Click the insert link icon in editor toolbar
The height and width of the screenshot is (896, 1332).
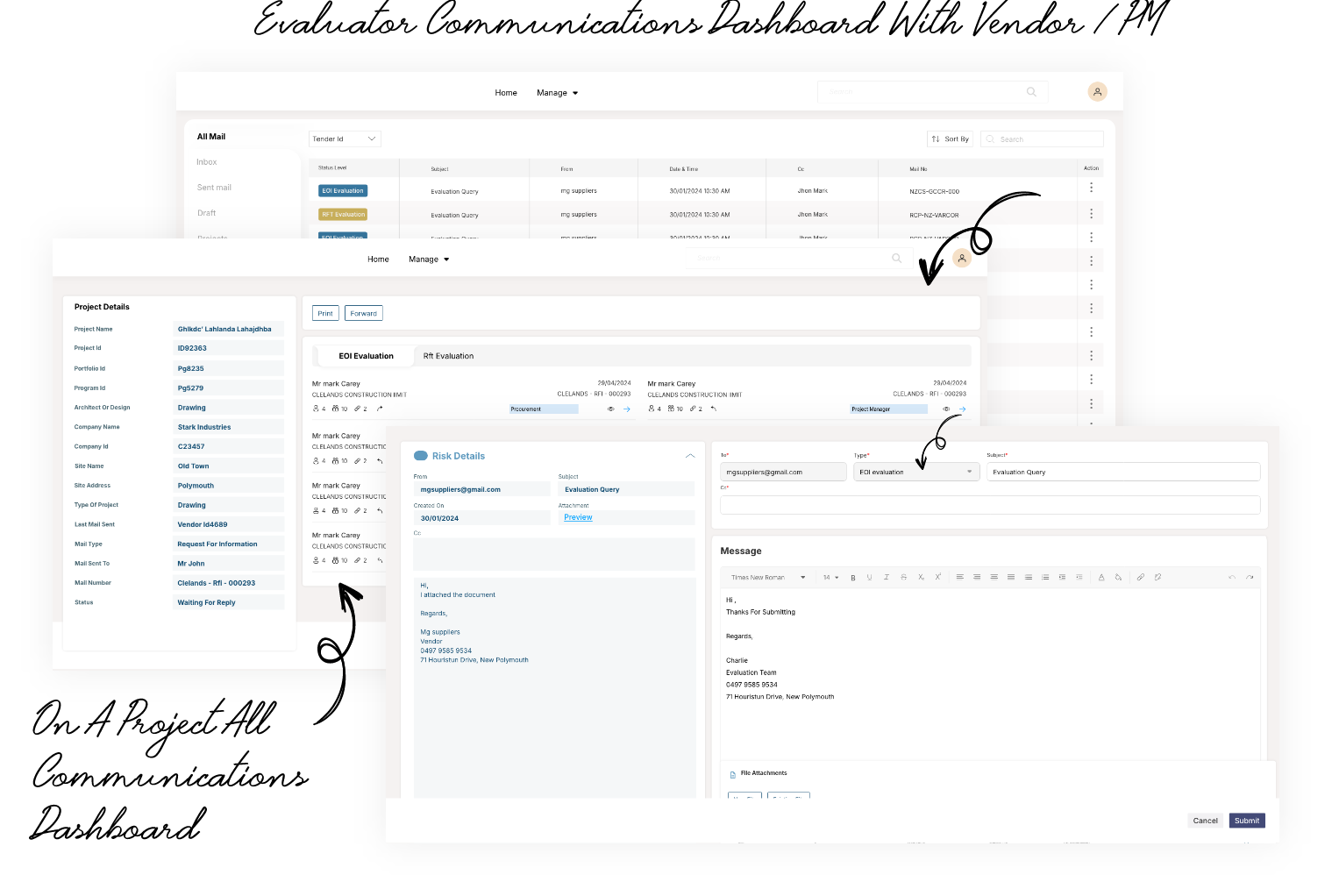point(1140,578)
